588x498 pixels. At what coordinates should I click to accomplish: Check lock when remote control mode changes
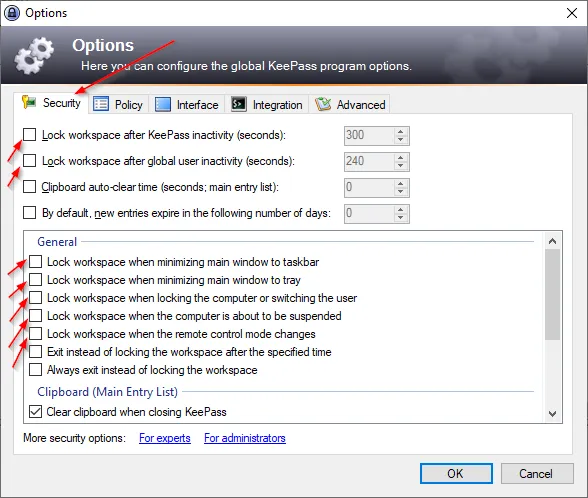(x=36, y=333)
